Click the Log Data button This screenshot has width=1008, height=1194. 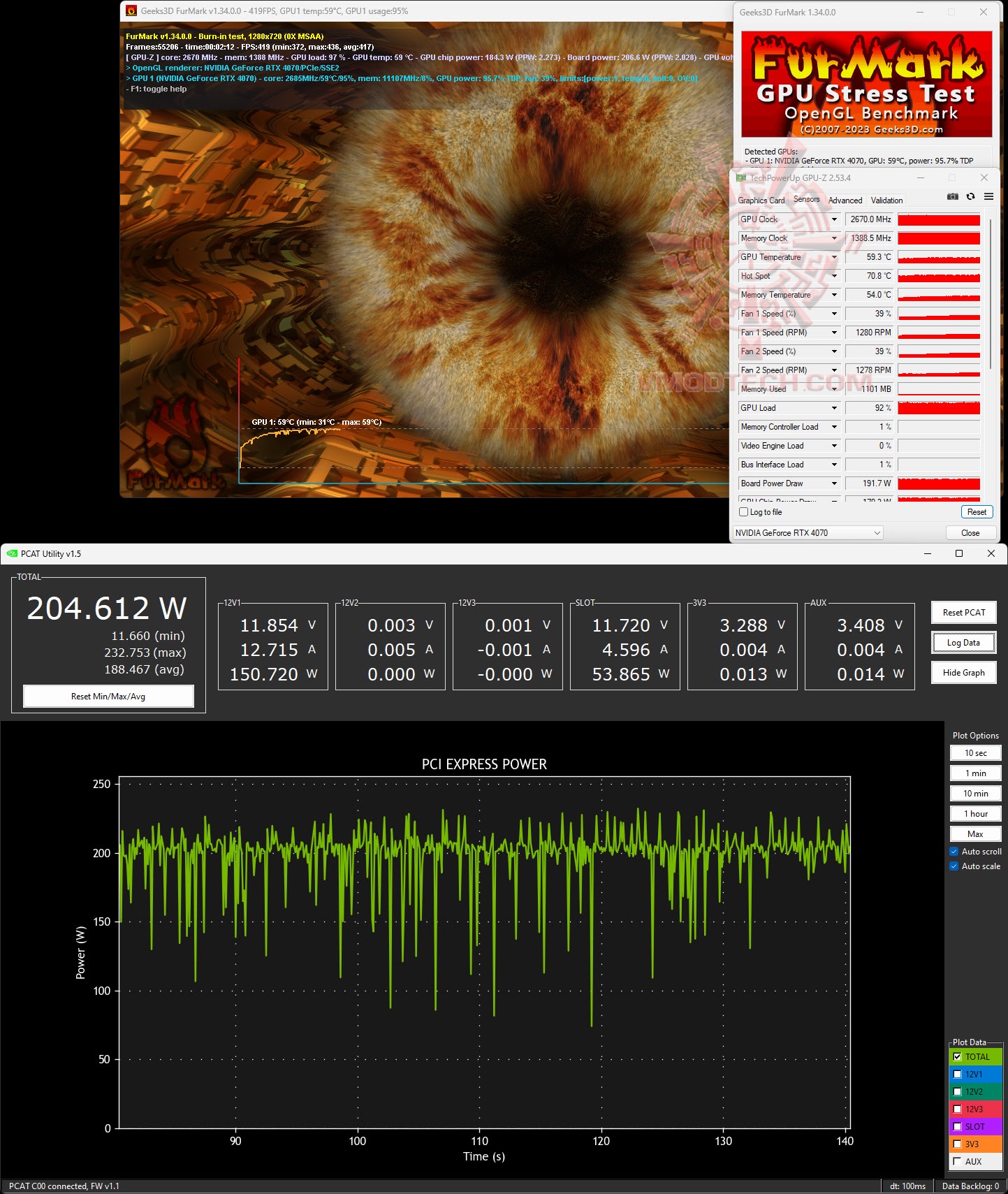pyautogui.click(x=963, y=643)
